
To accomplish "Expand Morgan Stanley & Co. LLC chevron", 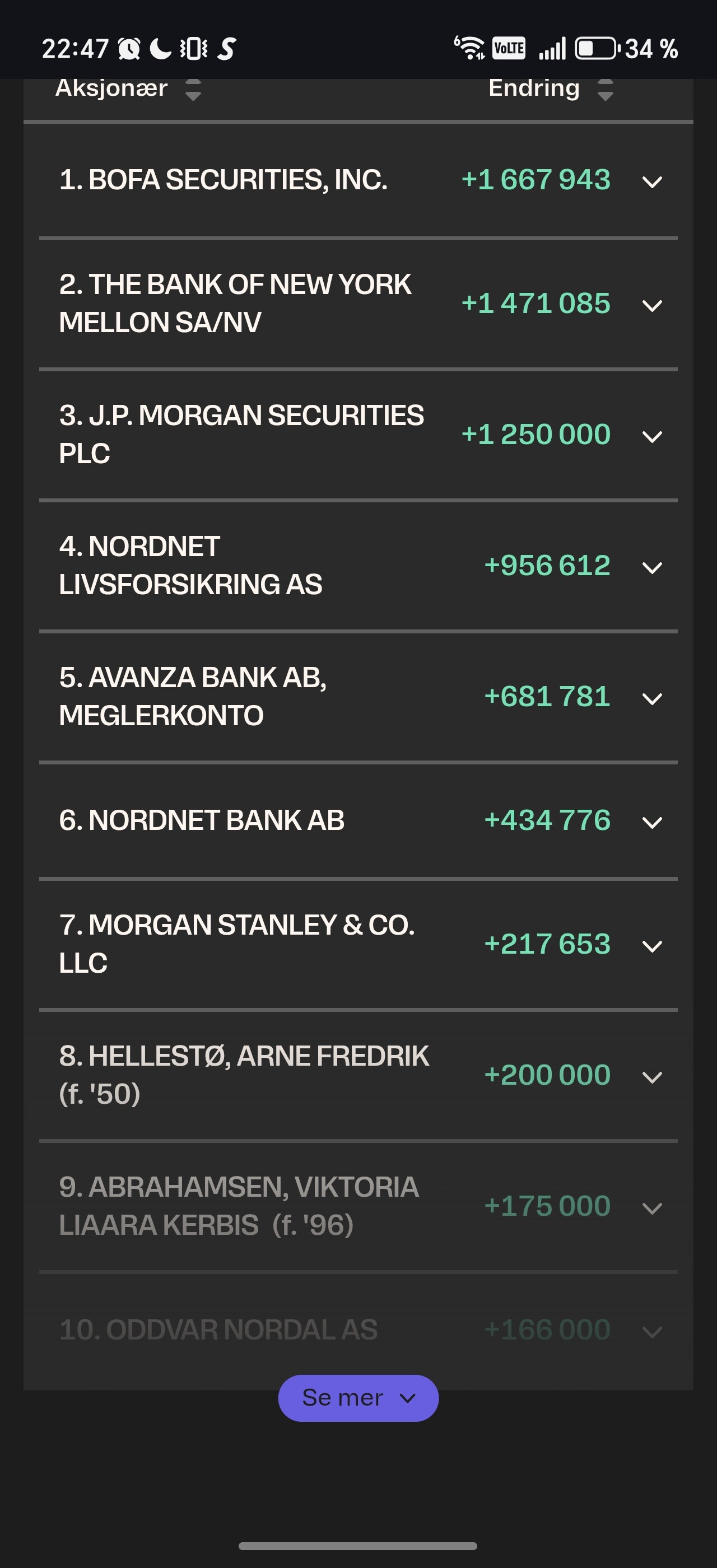I will coord(652,946).
